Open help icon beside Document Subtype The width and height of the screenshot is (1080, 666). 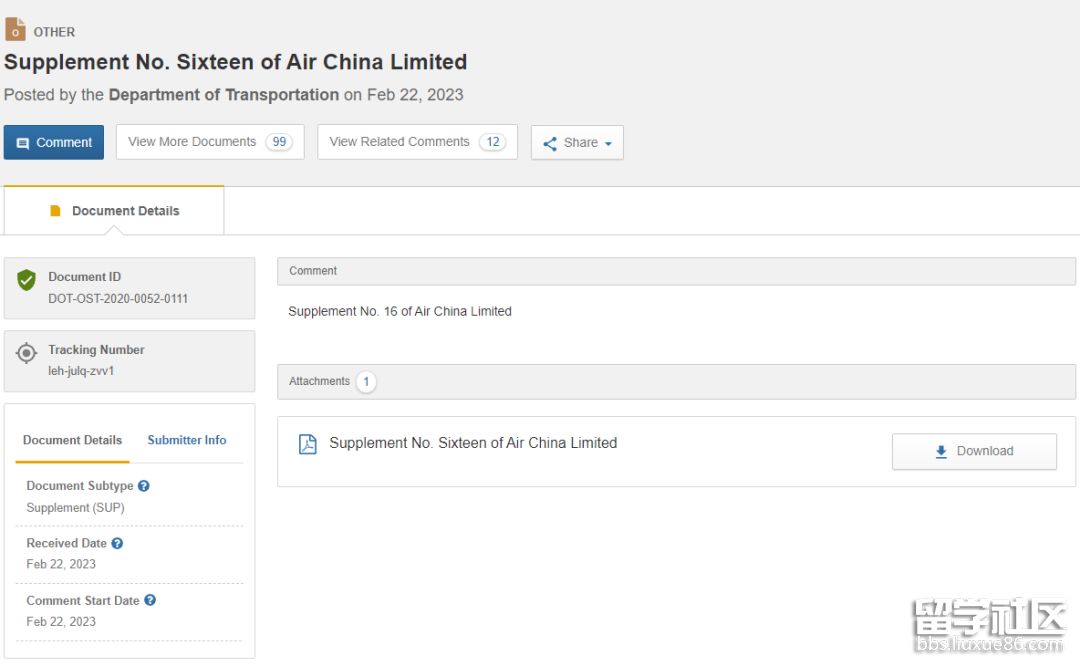[144, 486]
